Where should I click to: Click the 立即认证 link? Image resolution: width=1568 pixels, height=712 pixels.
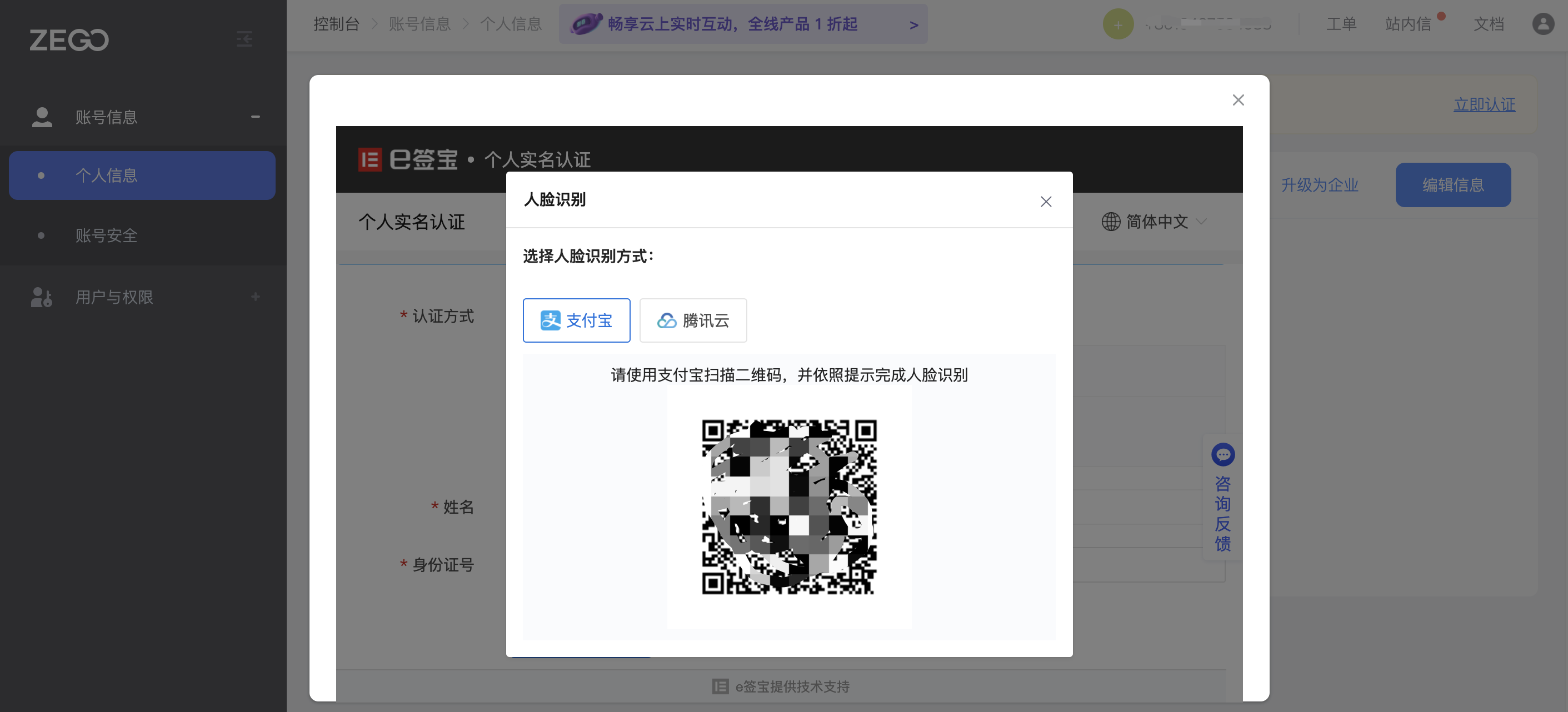point(1484,104)
